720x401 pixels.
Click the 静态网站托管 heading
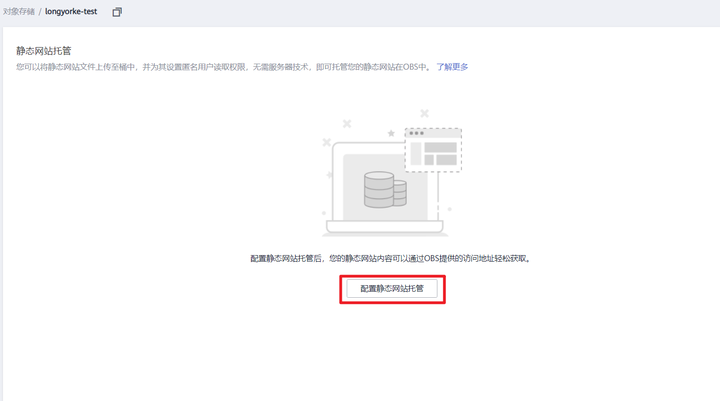click(44, 51)
